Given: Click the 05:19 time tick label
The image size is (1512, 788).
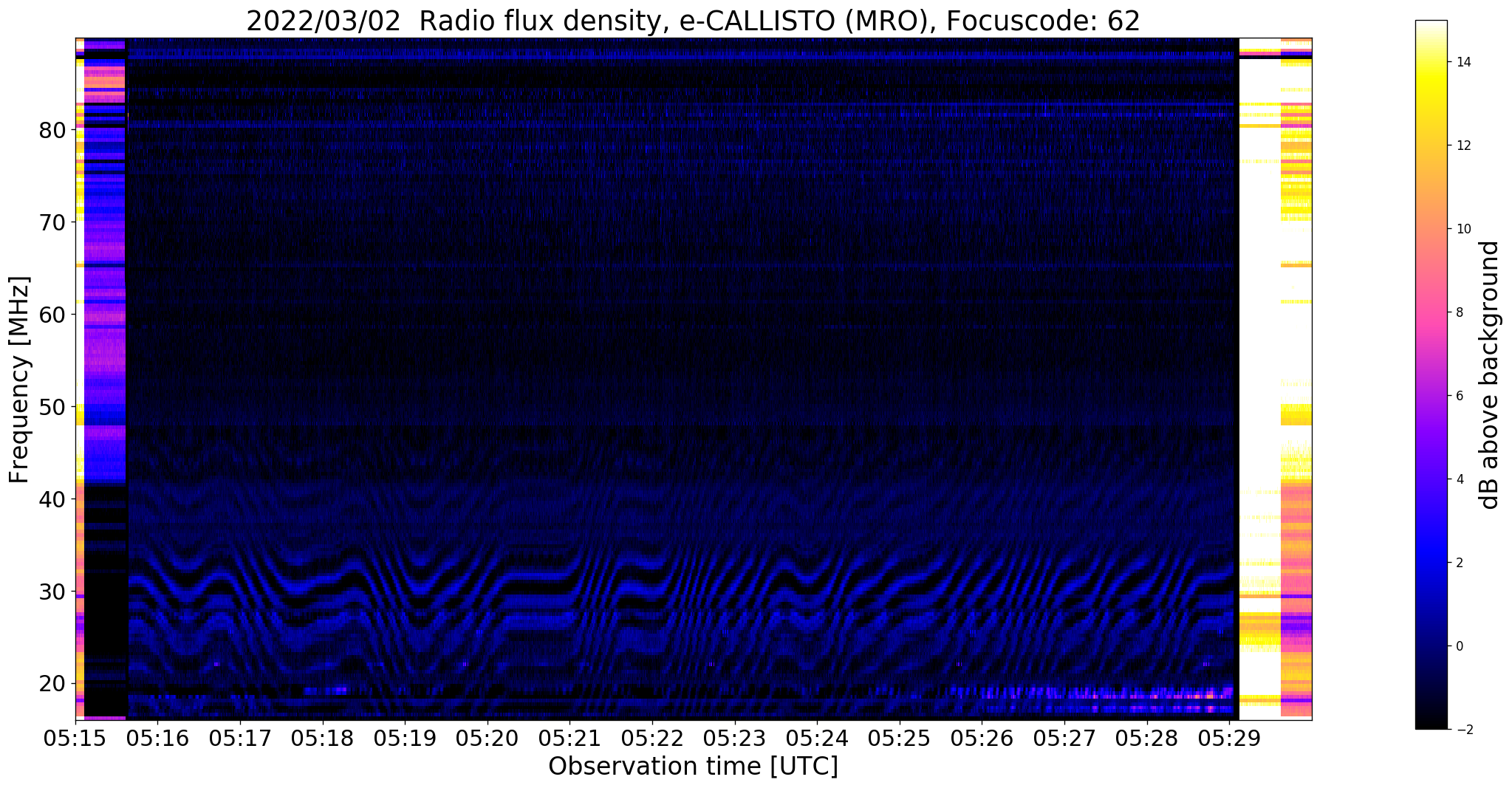Looking at the screenshot, I should (405, 739).
